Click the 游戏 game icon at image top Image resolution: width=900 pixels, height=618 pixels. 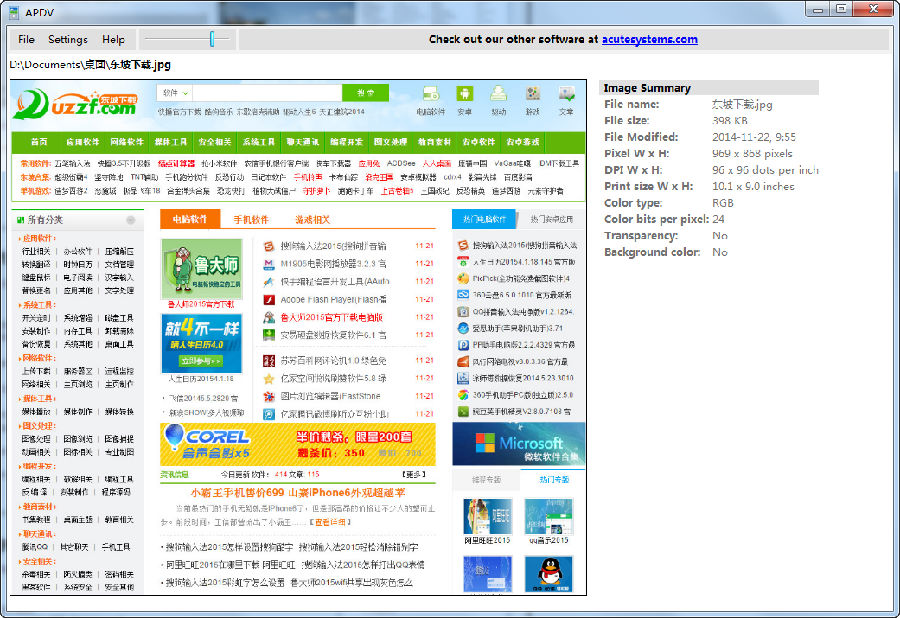coord(533,94)
